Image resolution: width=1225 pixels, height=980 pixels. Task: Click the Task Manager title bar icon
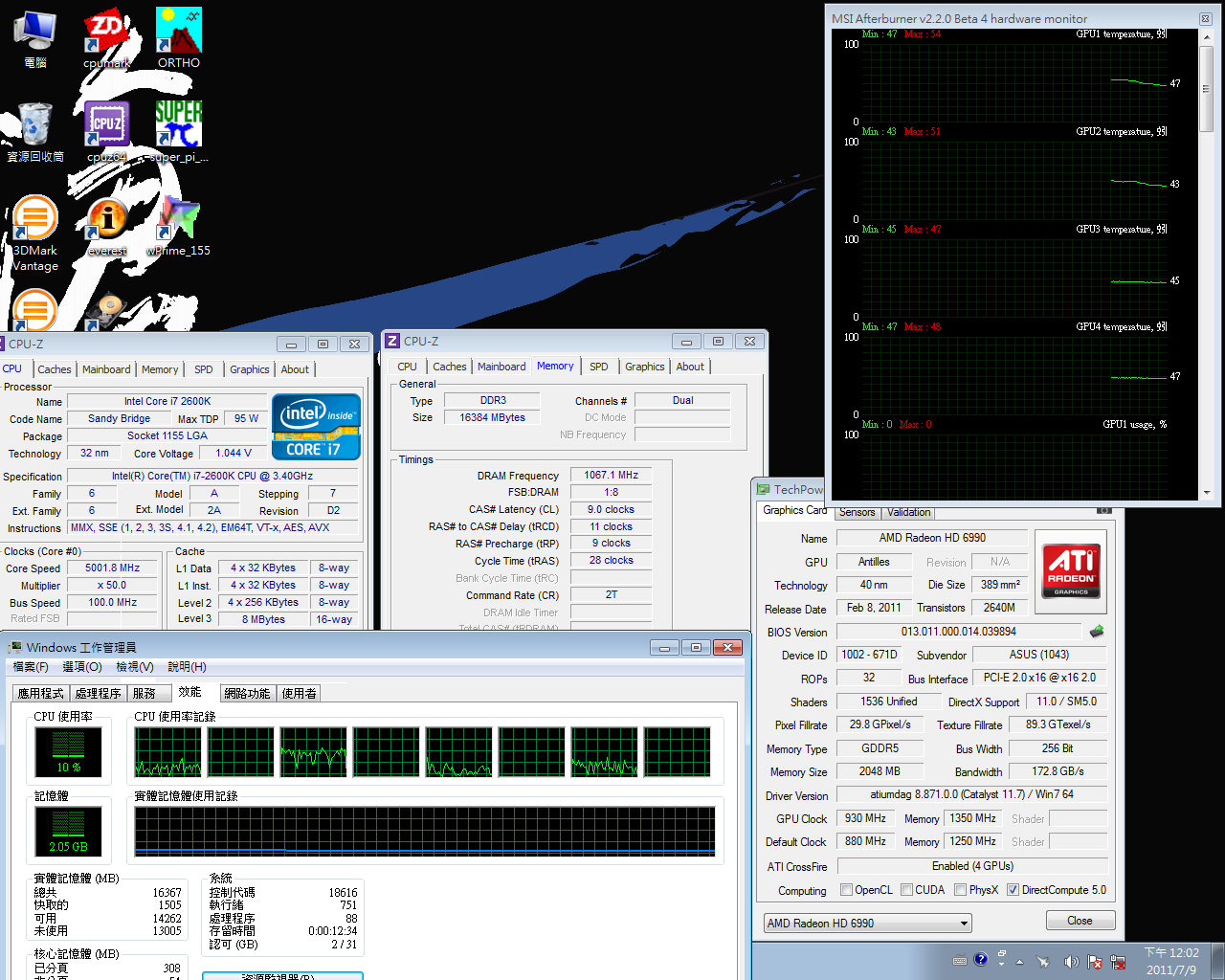pyautogui.click(x=14, y=648)
